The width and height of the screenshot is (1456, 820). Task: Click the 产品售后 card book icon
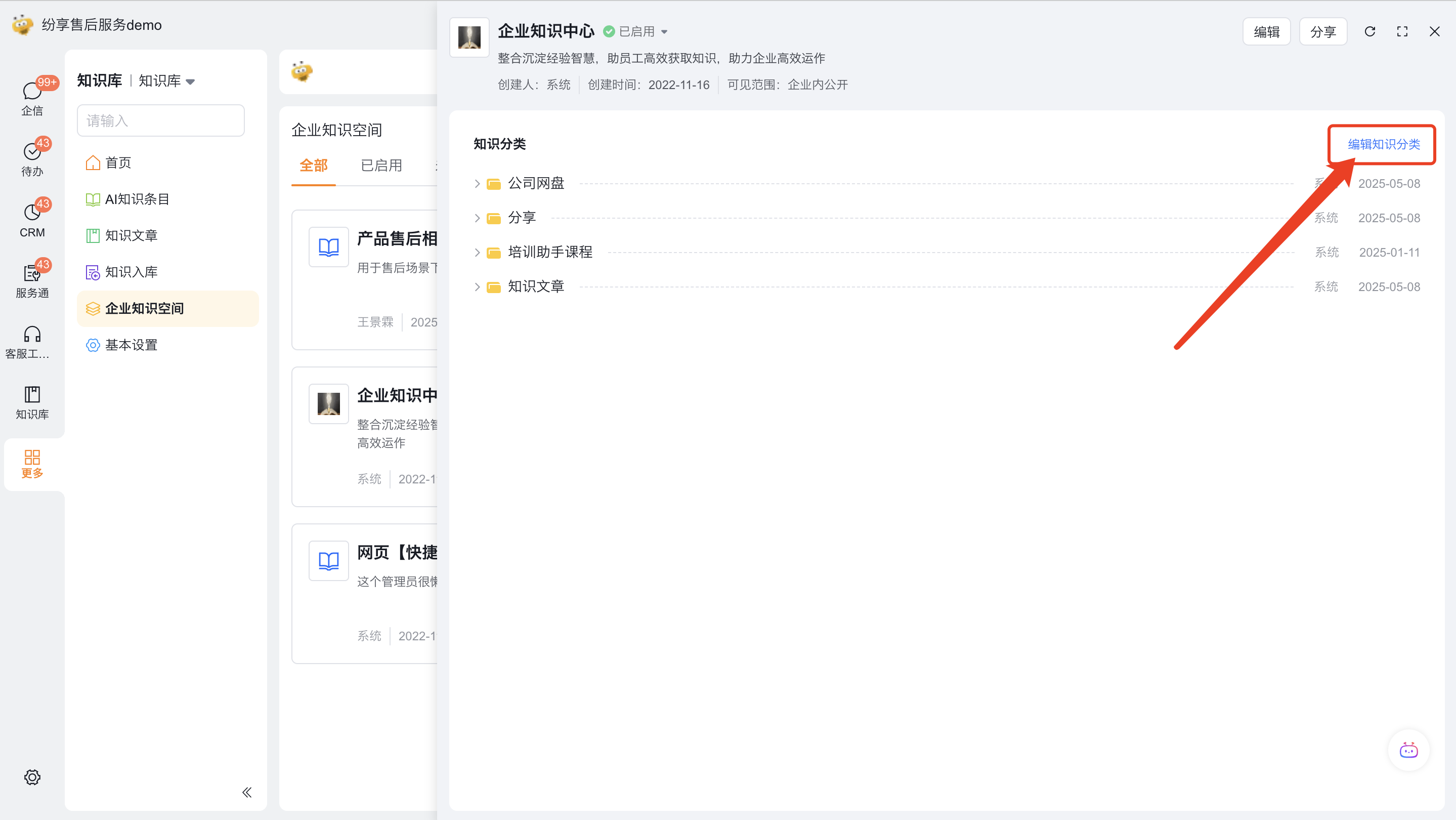[x=328, y=247]
